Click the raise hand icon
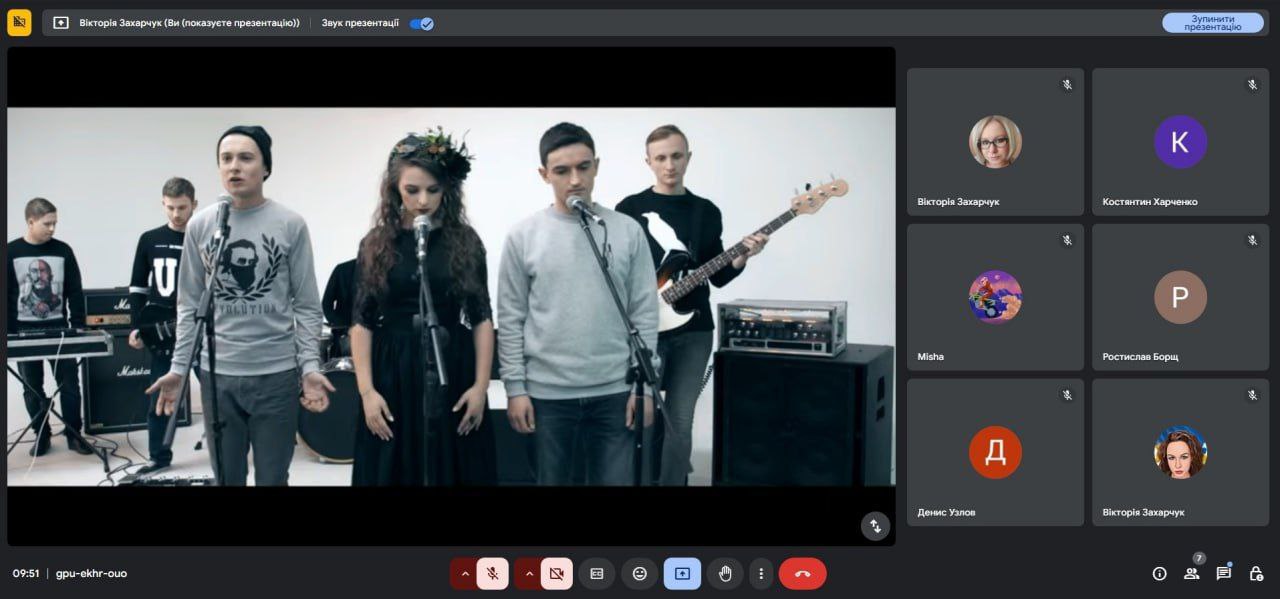 pyautogui.click(x=725, y=574)
